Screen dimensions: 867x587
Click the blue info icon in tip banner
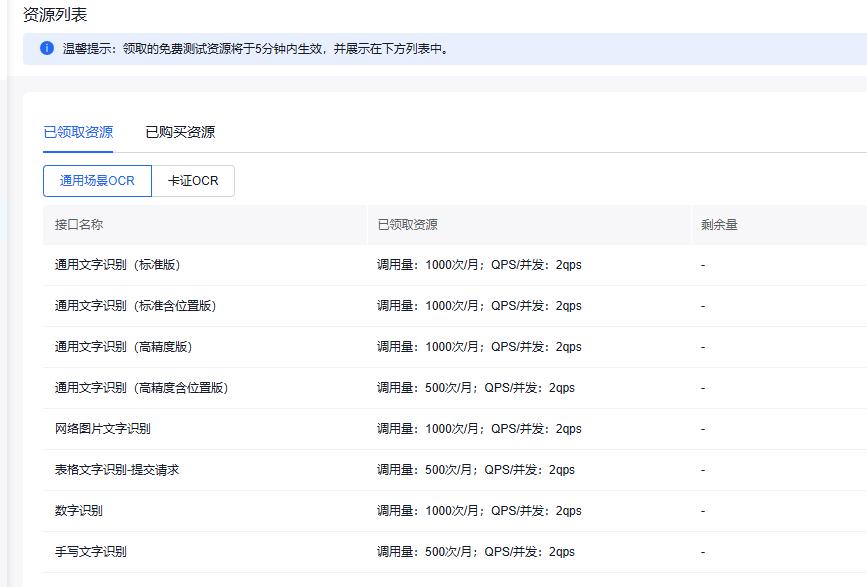pos(47,49)
